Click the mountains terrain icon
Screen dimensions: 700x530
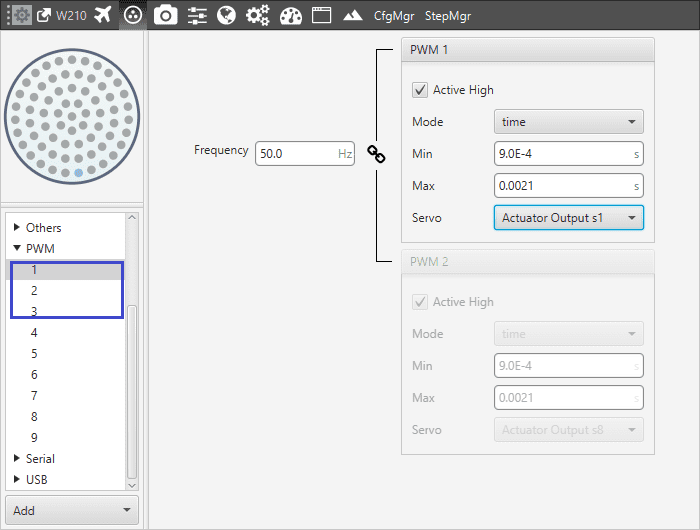(352, 16)
